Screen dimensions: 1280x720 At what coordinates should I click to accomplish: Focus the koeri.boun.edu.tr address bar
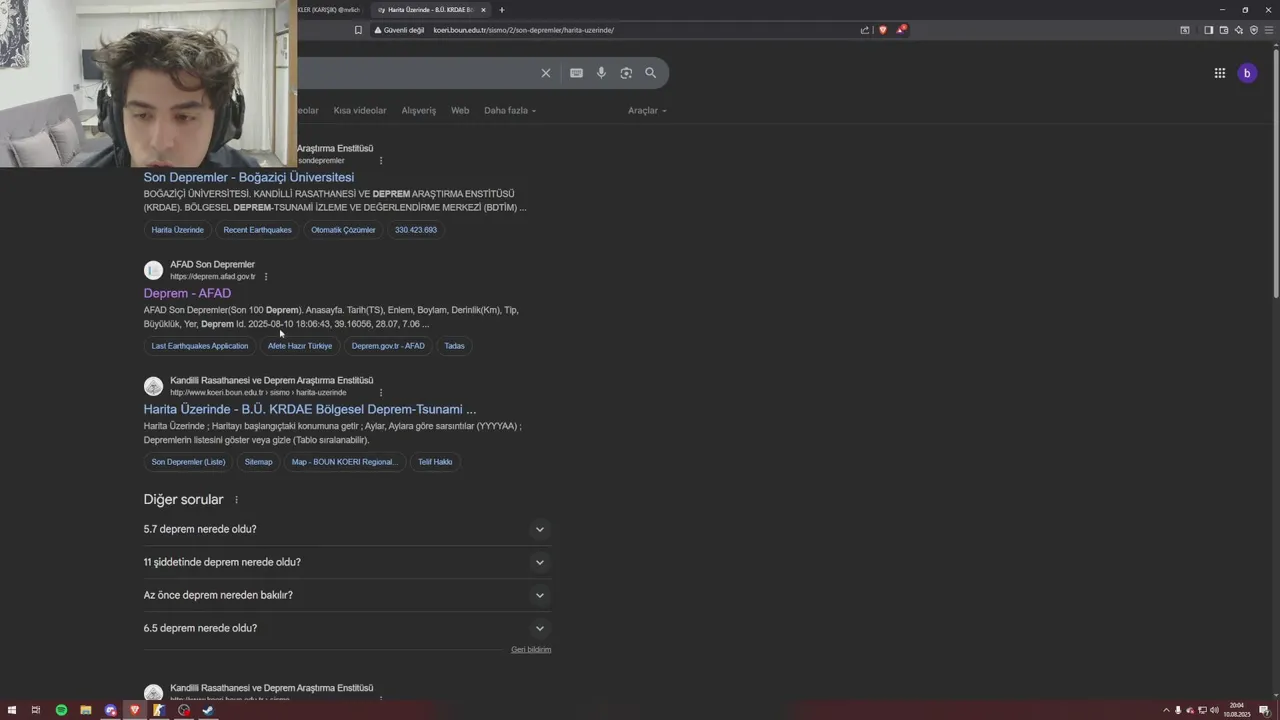(x=640, y=30)
